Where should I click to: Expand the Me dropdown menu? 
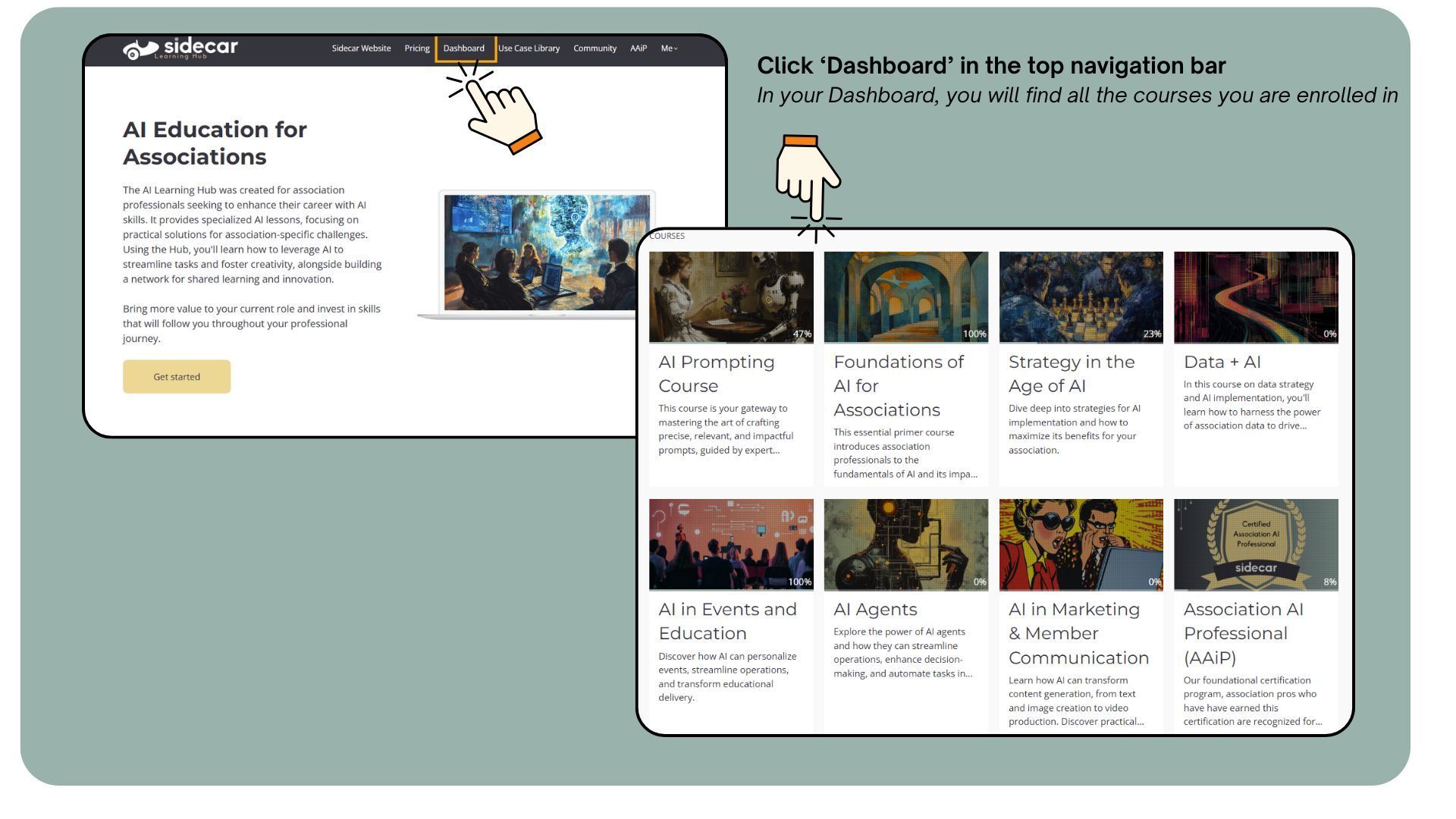[669, 49]
